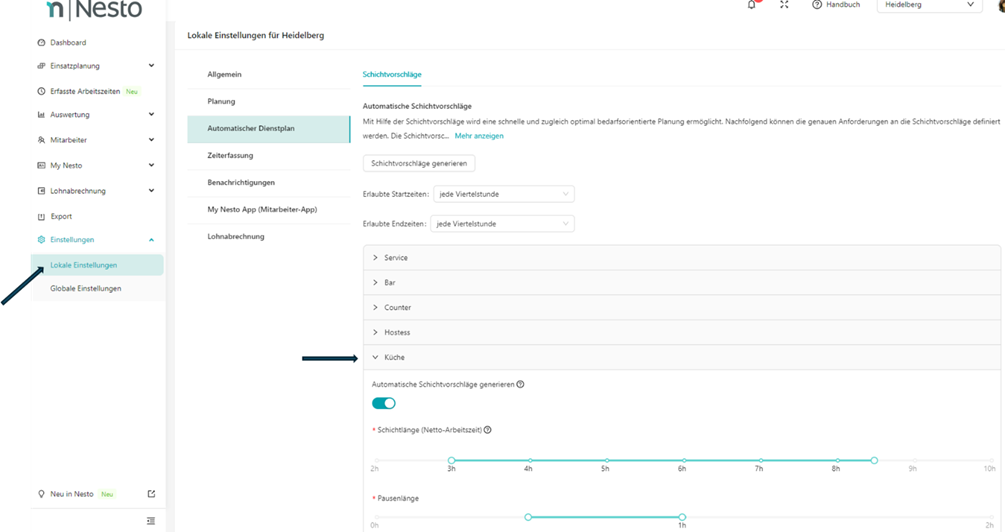
Task: Open Neu in Nesto external link icon
Action: pyautogui.click(x=151, y=494)
